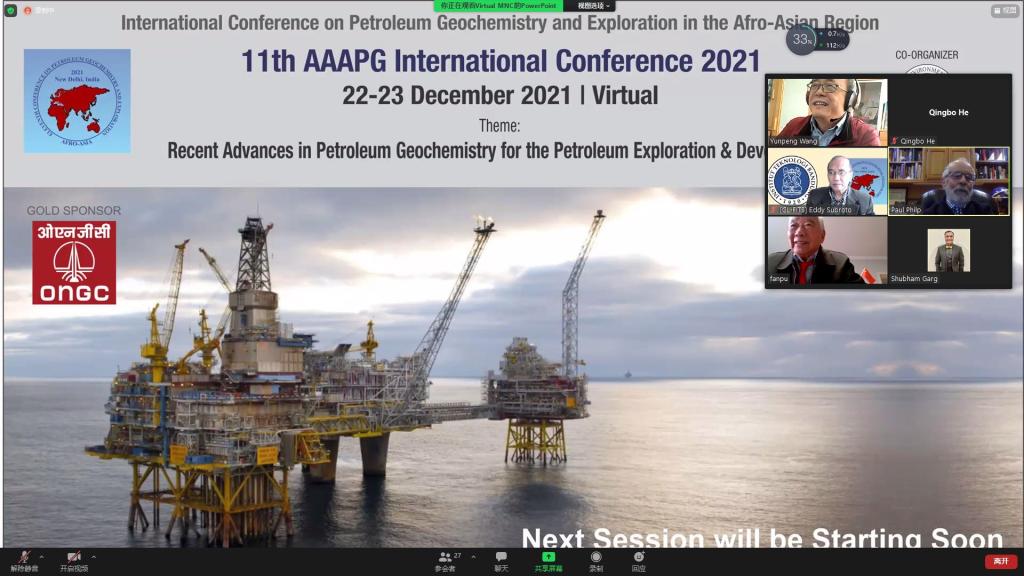The height and width of the screenshot is (576, 1024).
Task: Open the Chat panel
Action: 501,559
